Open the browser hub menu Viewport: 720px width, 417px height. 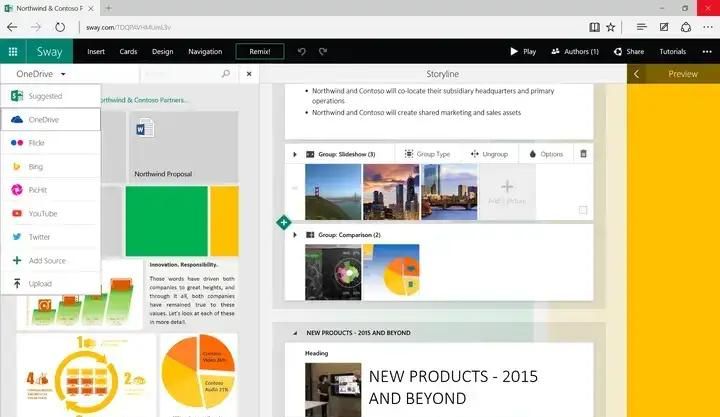tap(641, 27)
